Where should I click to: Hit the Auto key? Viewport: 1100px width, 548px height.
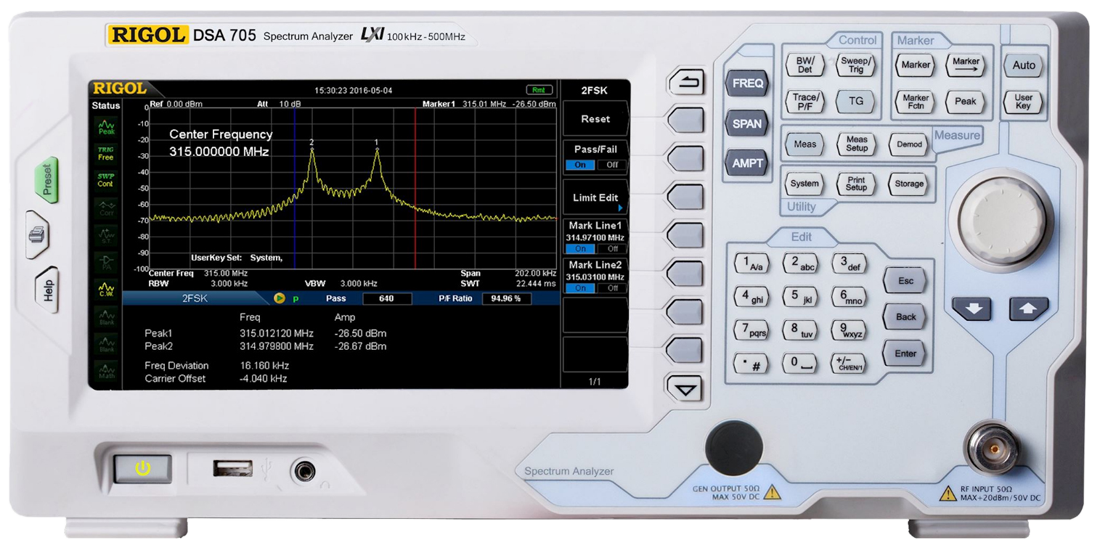[x=1024, y=65]
